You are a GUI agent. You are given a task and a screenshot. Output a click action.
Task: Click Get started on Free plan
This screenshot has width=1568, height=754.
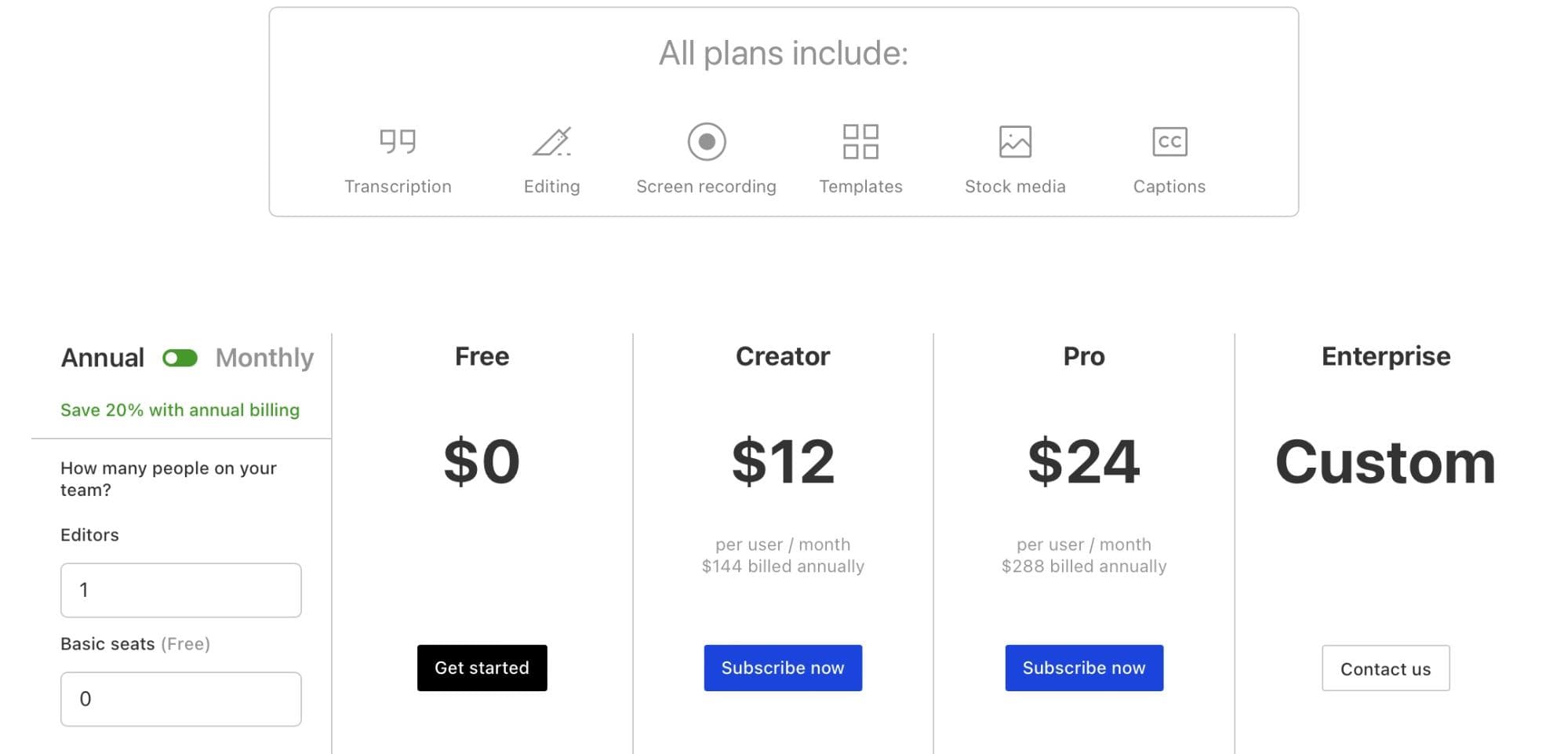click(482, 668)
